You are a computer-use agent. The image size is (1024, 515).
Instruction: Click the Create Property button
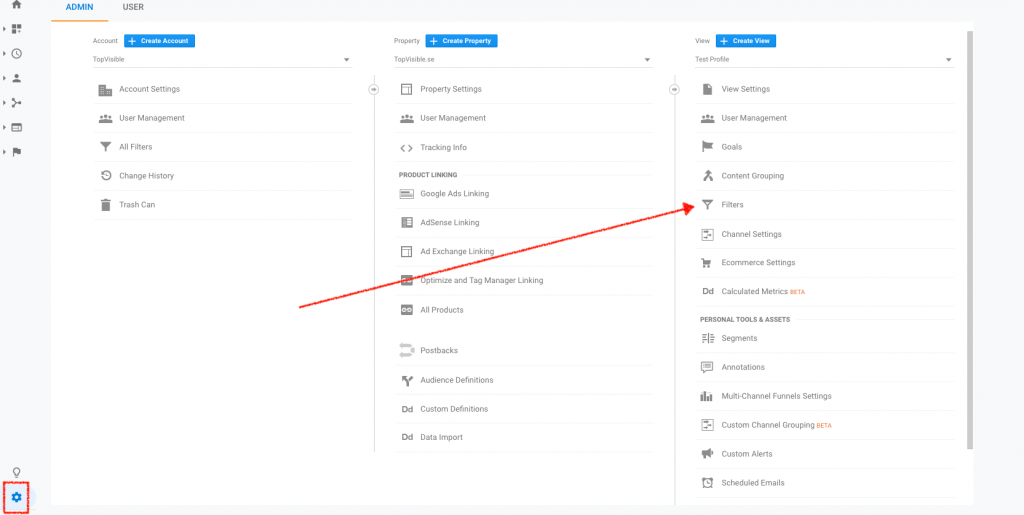(462, 40)
